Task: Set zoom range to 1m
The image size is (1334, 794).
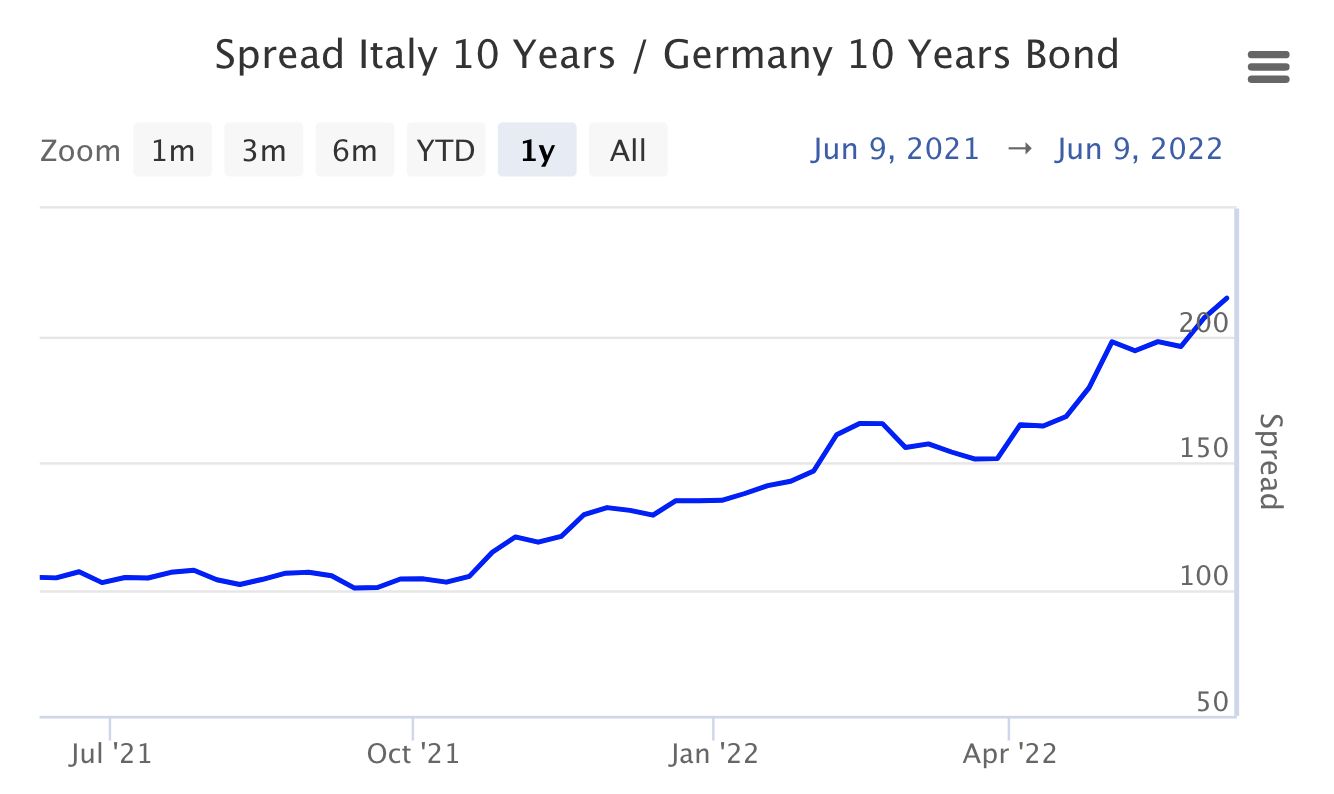Action: pyautogui.click(x=172, y=150)
